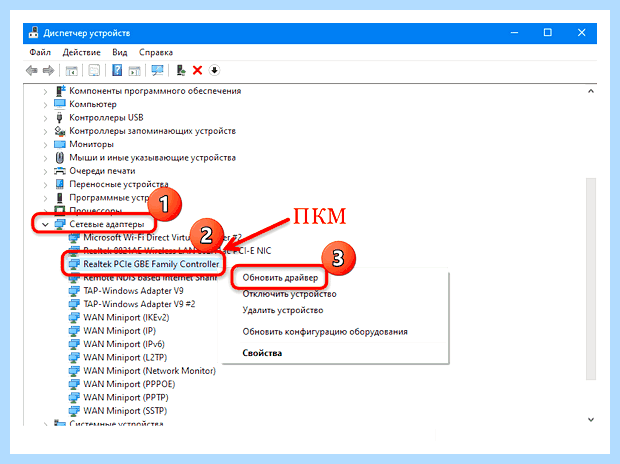Minimize the Диспетчер устройств window

tap(514, 32)
